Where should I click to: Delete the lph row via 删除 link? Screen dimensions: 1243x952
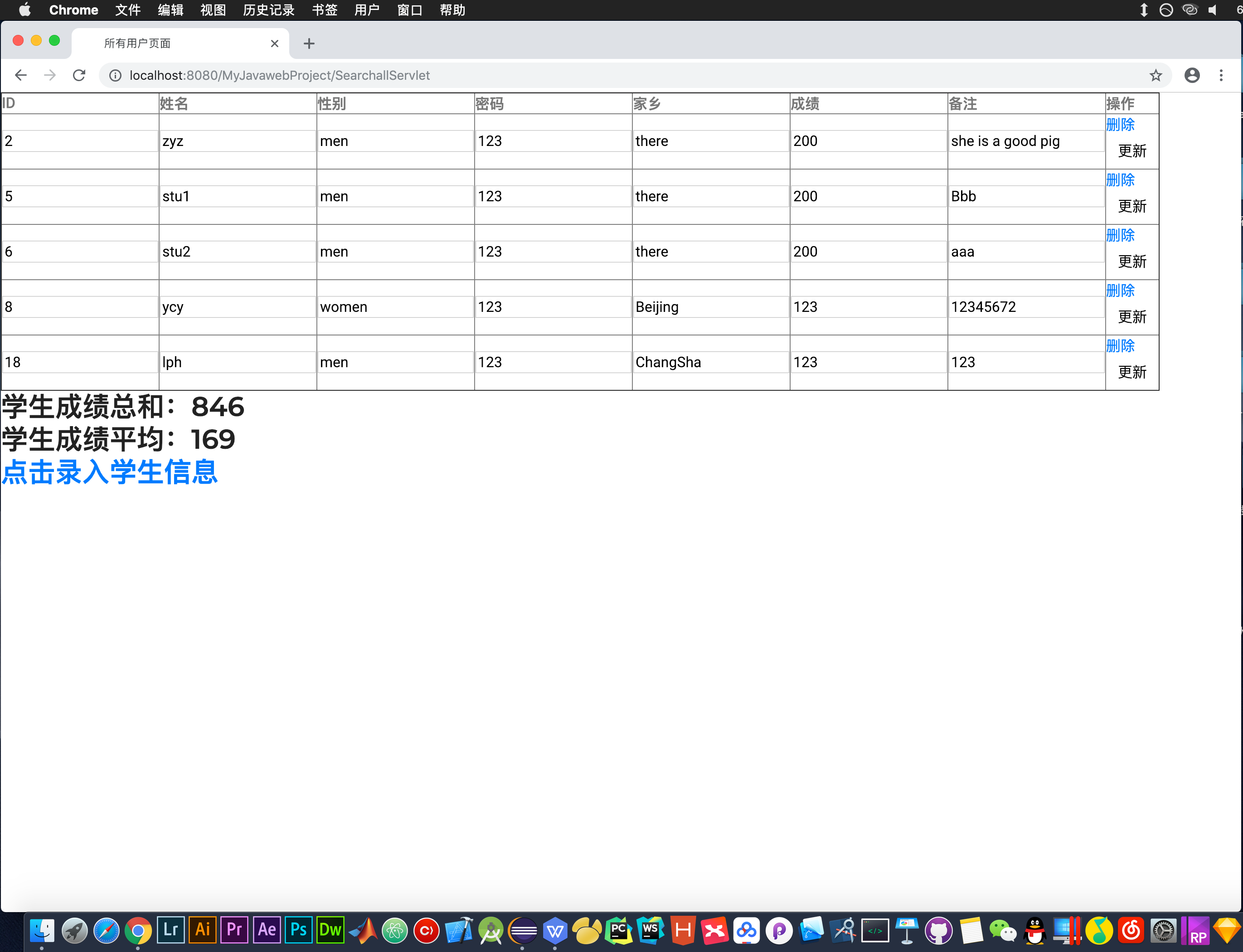point(1120,345)
